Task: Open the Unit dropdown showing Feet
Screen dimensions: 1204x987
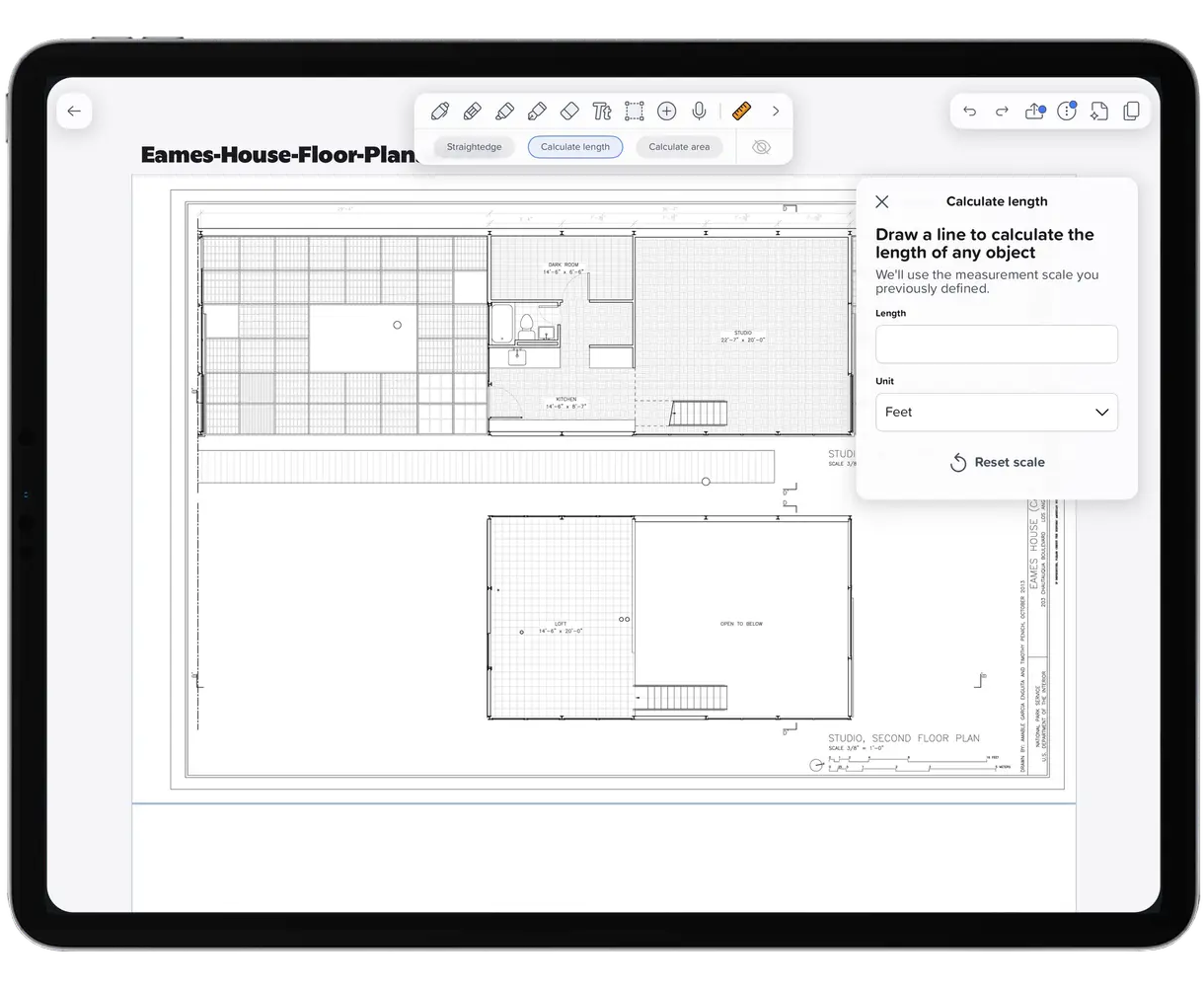Action: pos(997,413)
